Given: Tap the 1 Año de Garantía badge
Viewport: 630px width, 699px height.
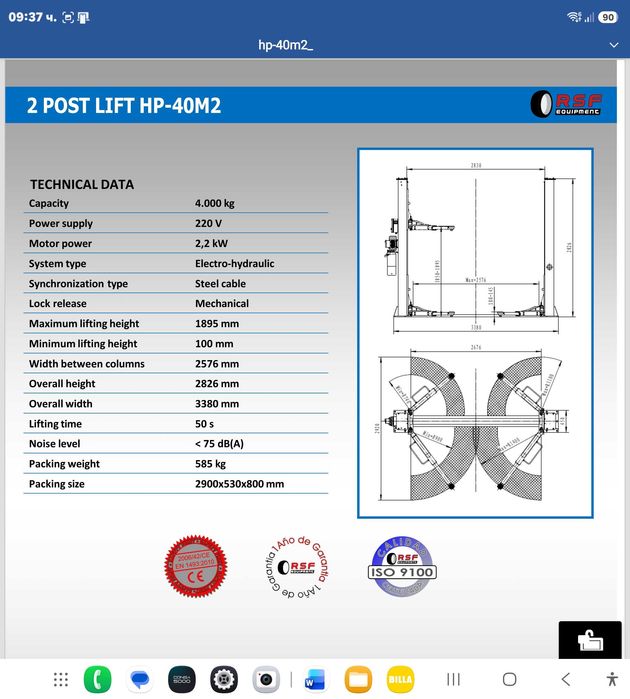Looking at the screenshot, I should (x=296, y=567).
